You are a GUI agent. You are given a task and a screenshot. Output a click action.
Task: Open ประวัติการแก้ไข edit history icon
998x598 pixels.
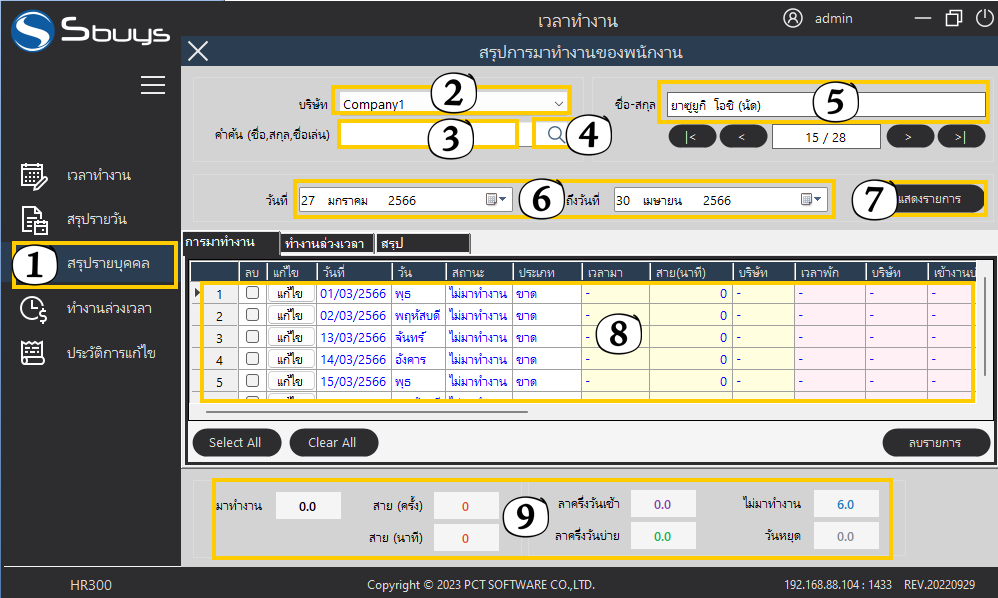pyautogui.click(x=35, y=353)
